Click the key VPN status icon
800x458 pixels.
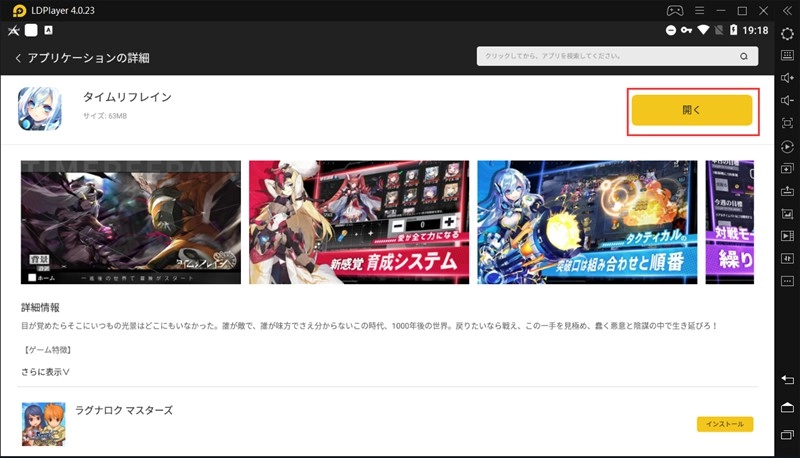pos(686,30)
